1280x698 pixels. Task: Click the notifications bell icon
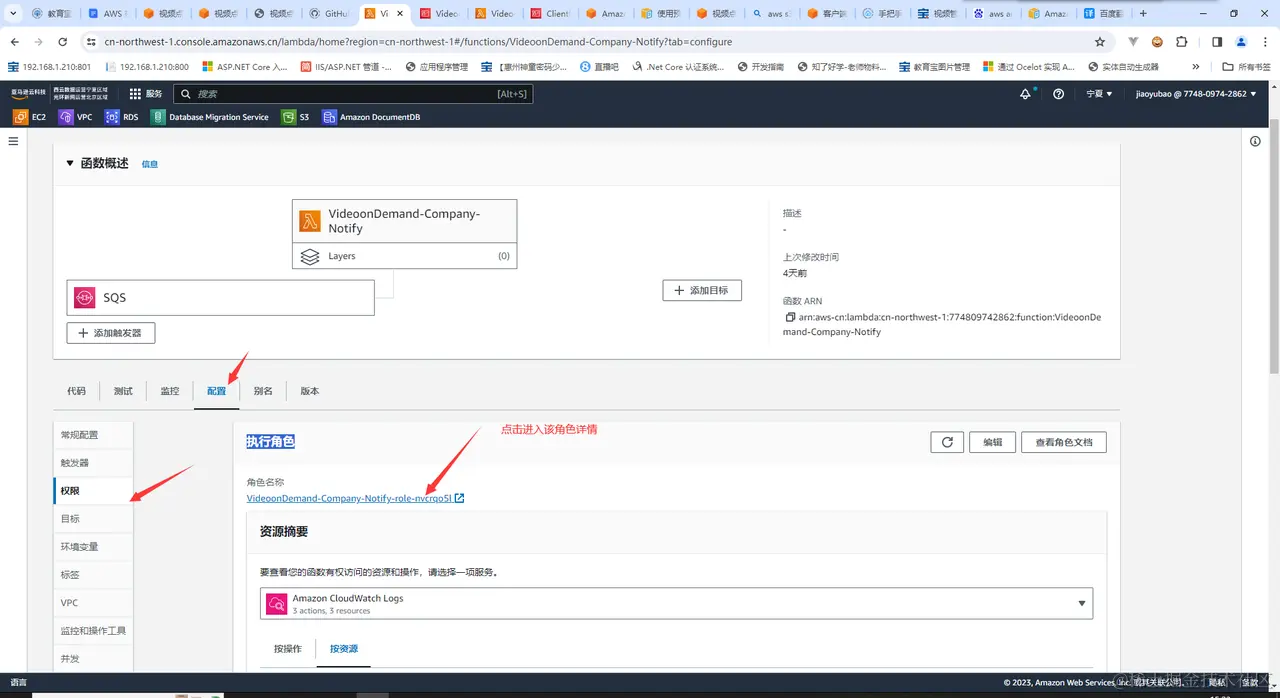tap(1025, 93)
